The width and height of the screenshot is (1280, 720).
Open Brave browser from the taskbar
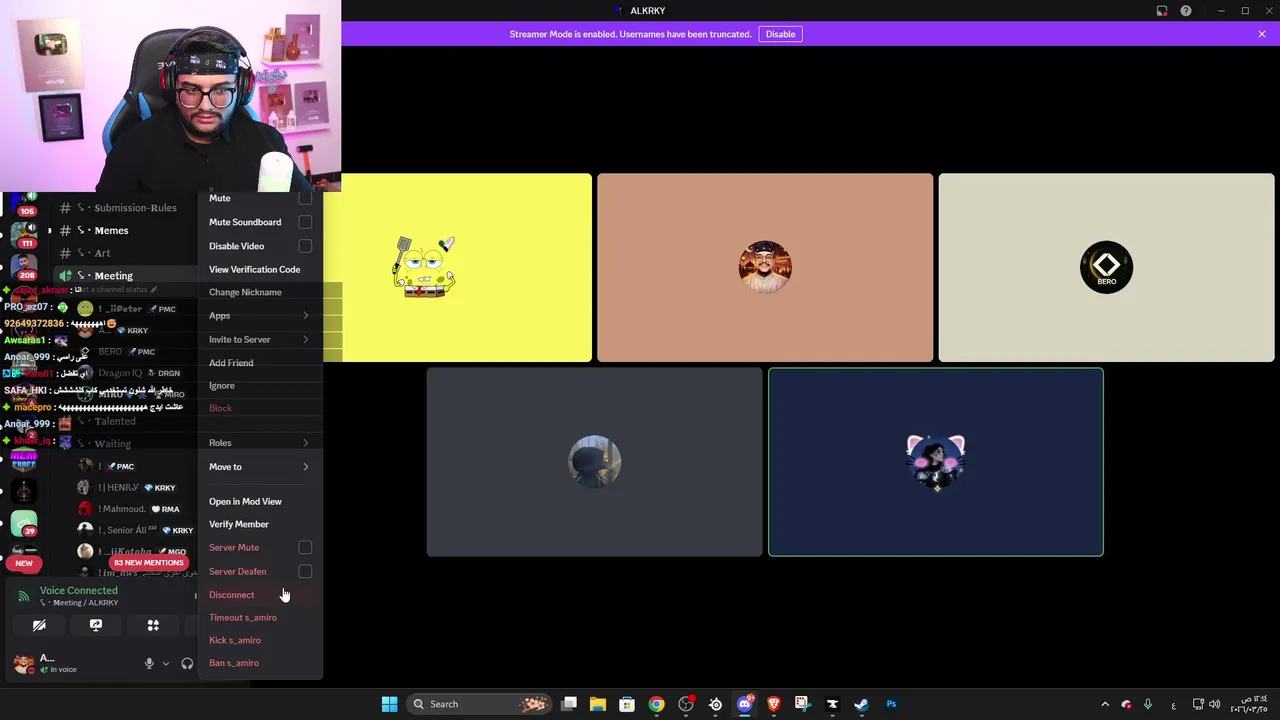pyautogui.click(x=773, y=704)
